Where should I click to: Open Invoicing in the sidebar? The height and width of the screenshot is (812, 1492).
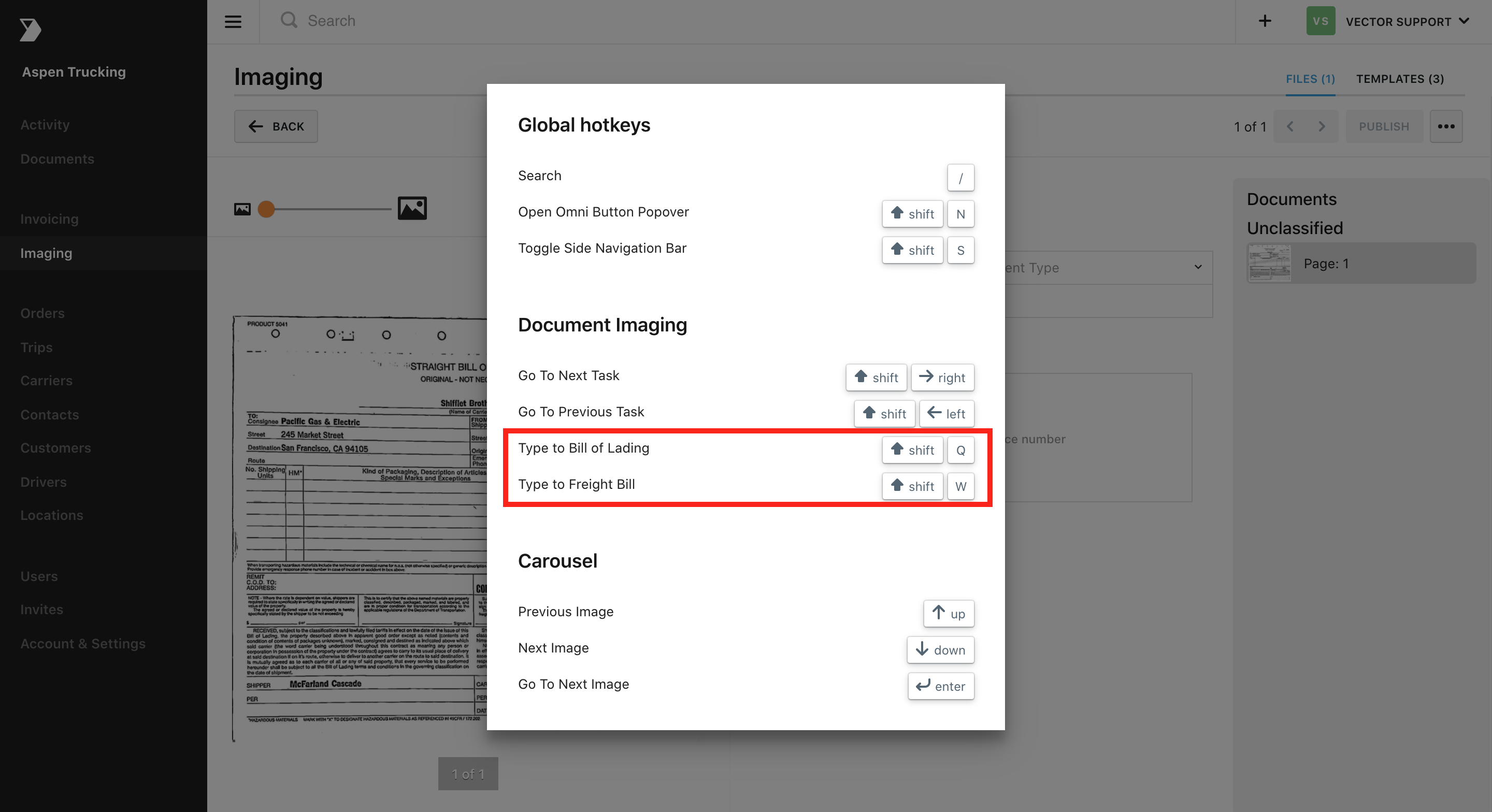click(x=49, y=219)
